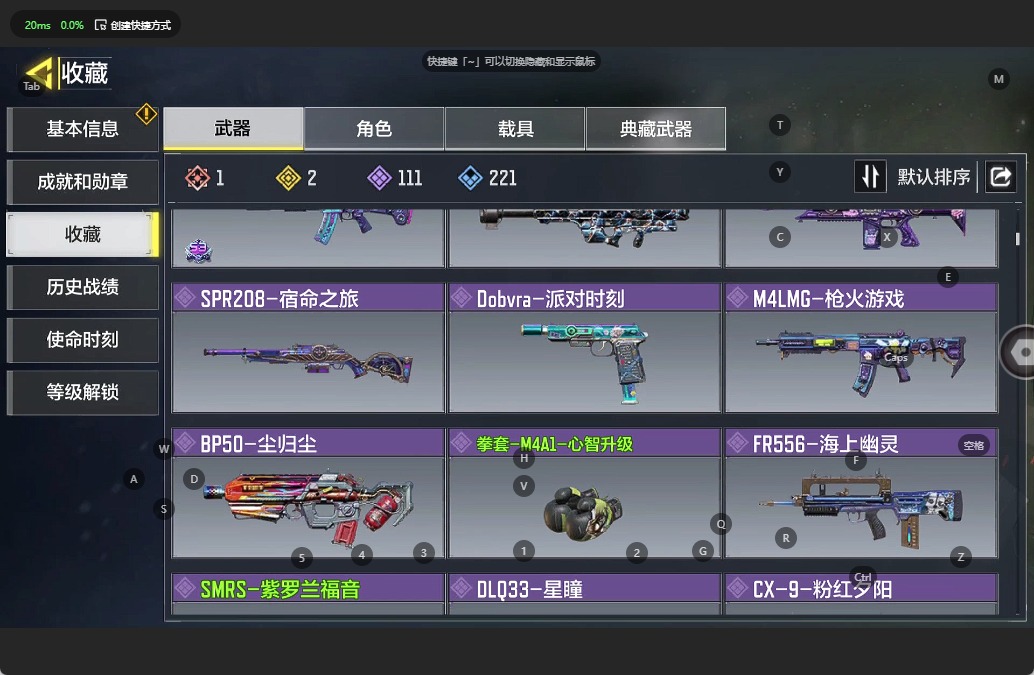Select the SPR208-宿命之旅 weapon card
The image size is (1034, 675).
pyautogui.click(x=308, y=348)
